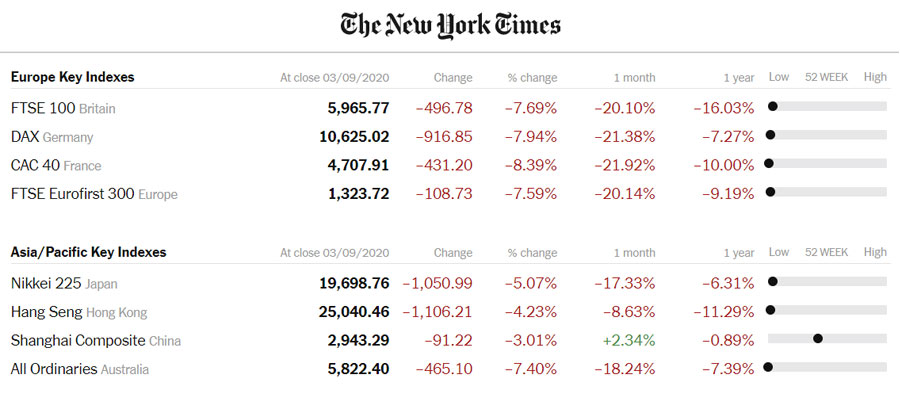Open the DAX Germany index
Image resolution: width=900 pixels, height=394 pixels.
[52, 137]
